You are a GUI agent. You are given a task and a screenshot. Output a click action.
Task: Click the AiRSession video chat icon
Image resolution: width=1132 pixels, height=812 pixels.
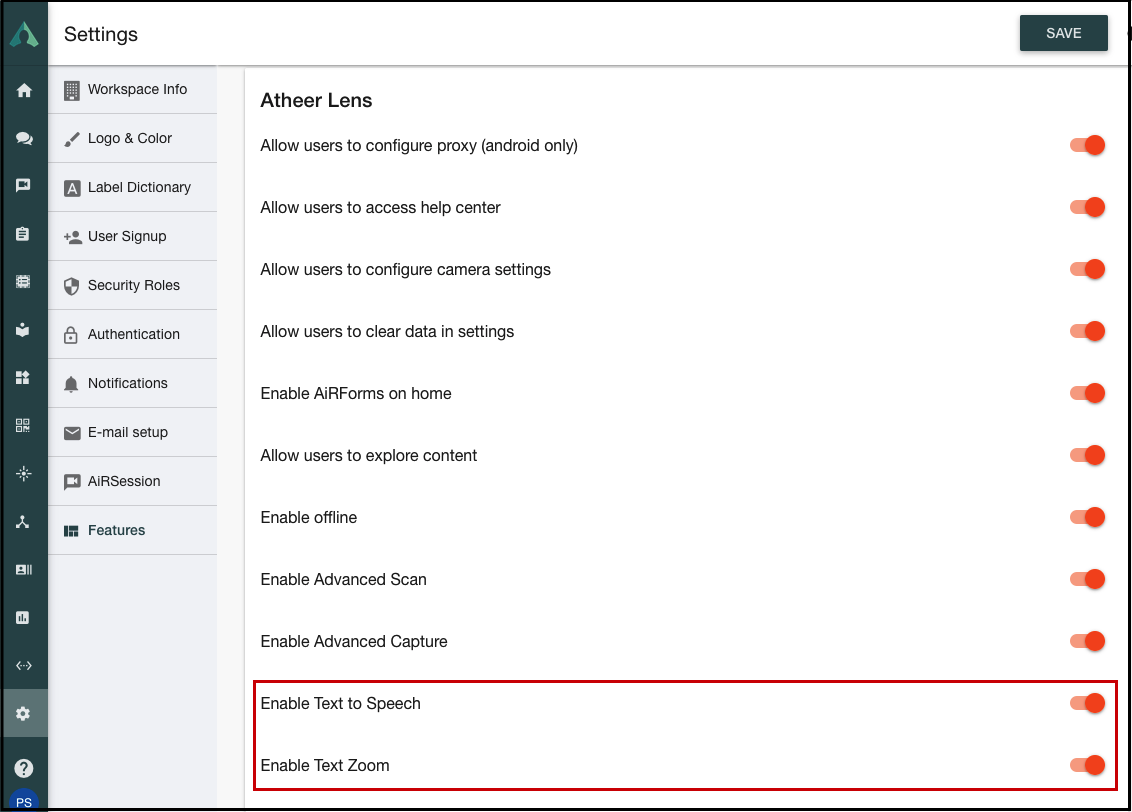point(72,482)
